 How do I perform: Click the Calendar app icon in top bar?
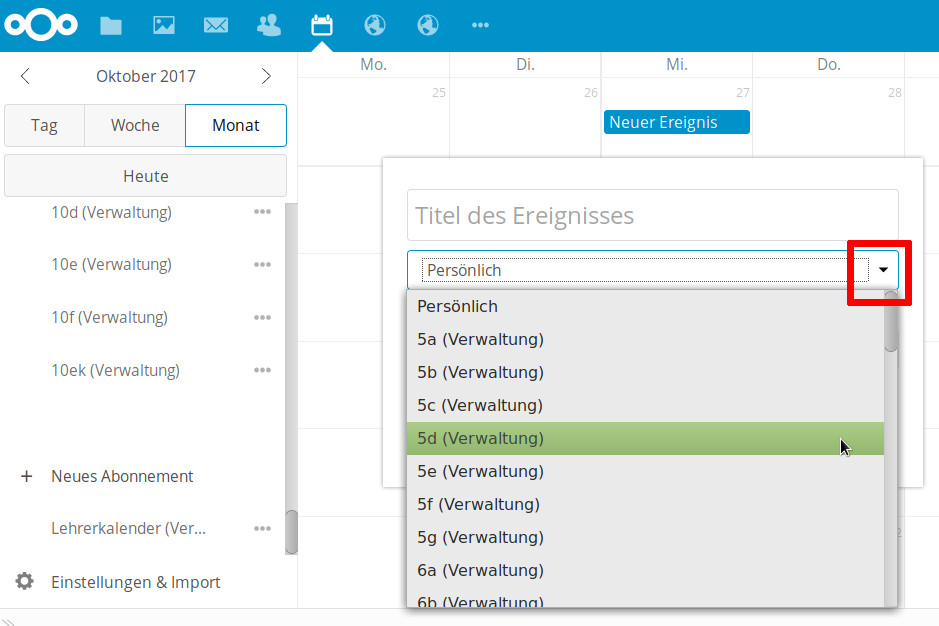tap(321, 25)
